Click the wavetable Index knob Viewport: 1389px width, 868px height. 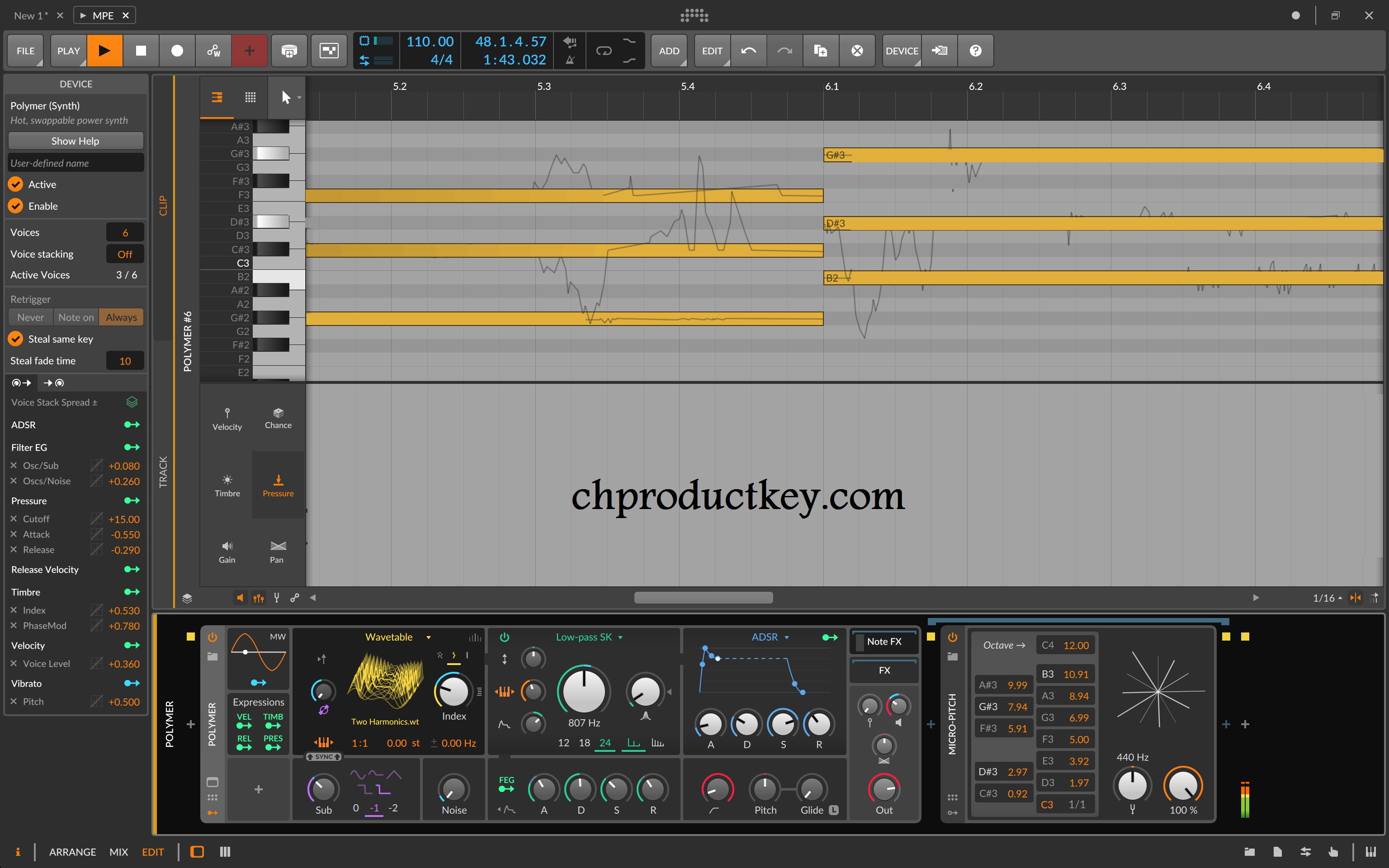coord(454,691)
